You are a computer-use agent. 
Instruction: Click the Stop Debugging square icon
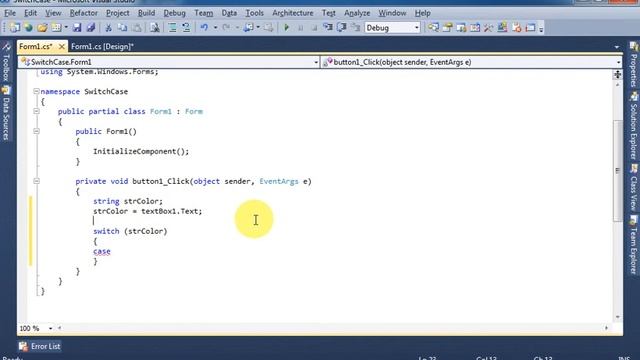point(314,28)
